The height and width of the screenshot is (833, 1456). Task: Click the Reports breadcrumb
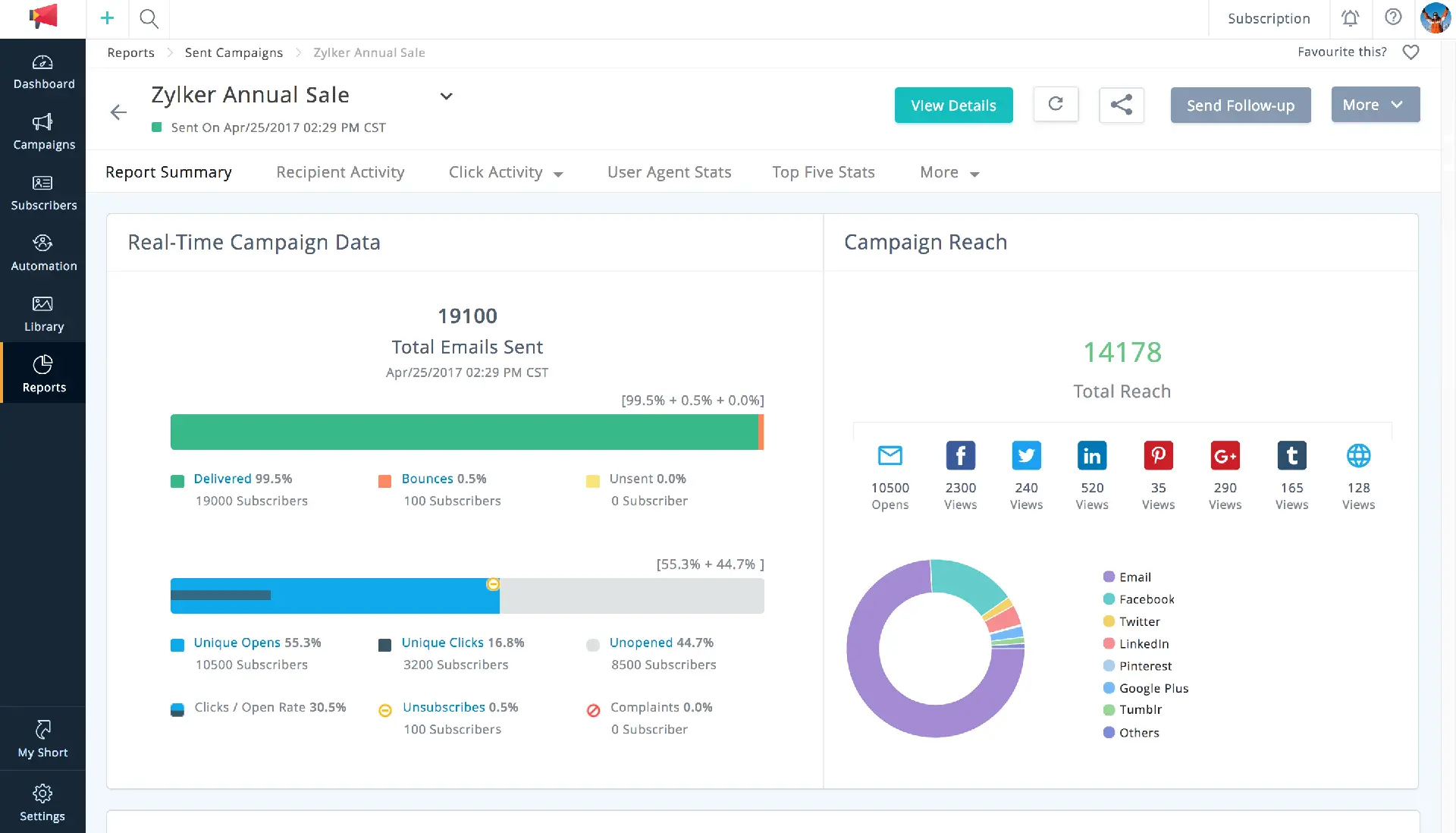(x=130, y=52)
